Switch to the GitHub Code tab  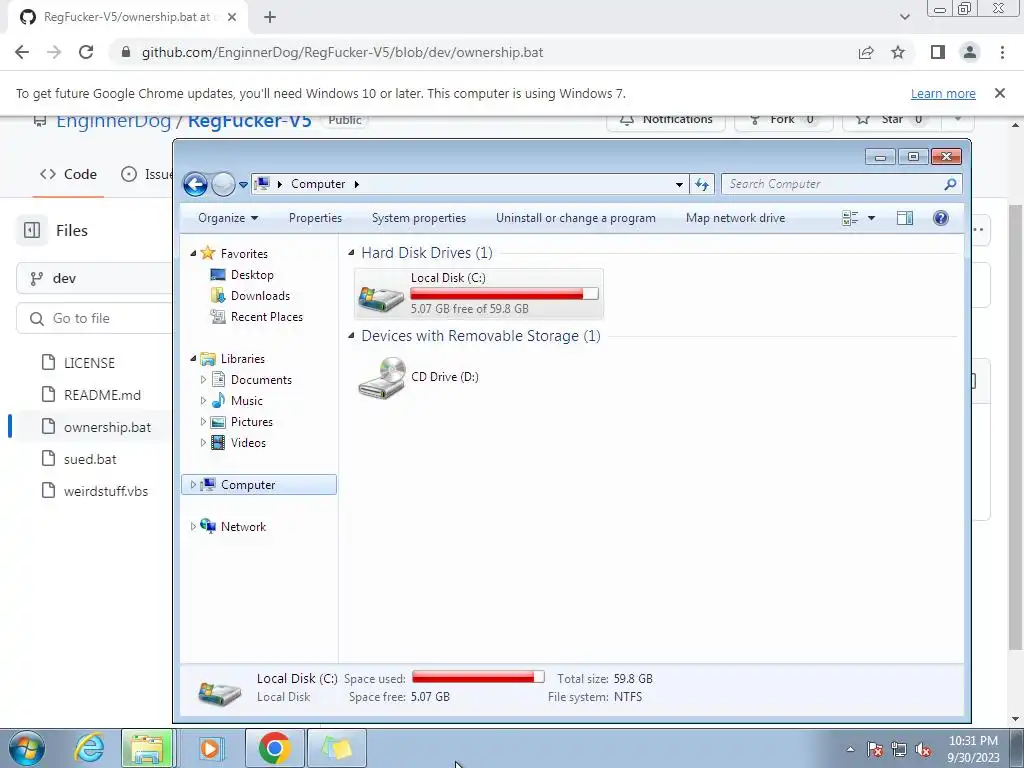[69, 174]
